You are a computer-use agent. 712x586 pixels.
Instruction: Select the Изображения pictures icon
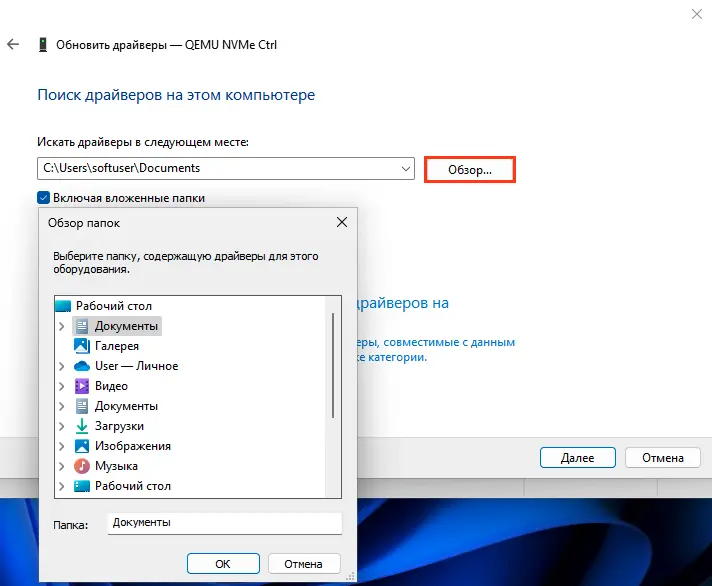[82, 446]
